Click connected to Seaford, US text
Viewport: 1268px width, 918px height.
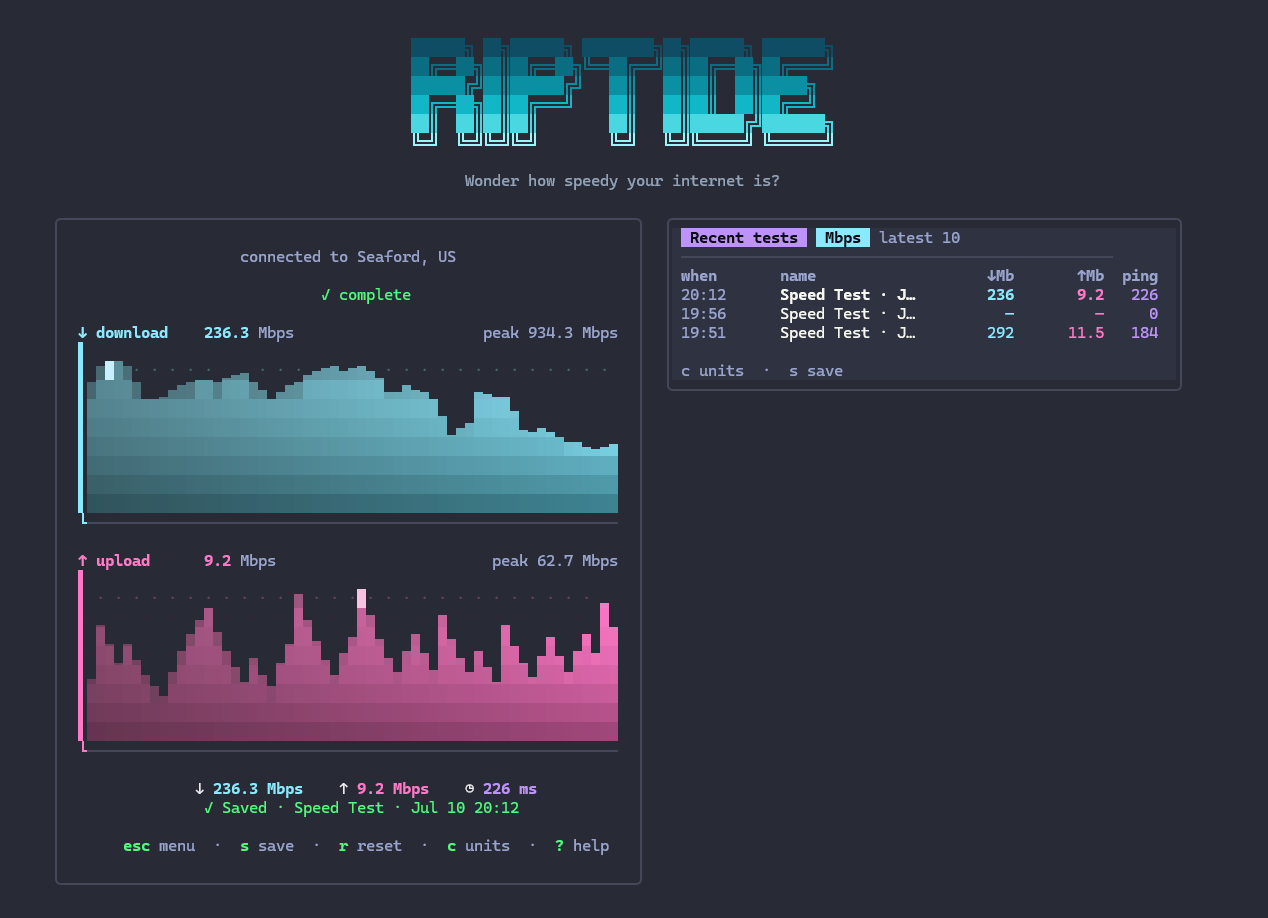[348, 257]
